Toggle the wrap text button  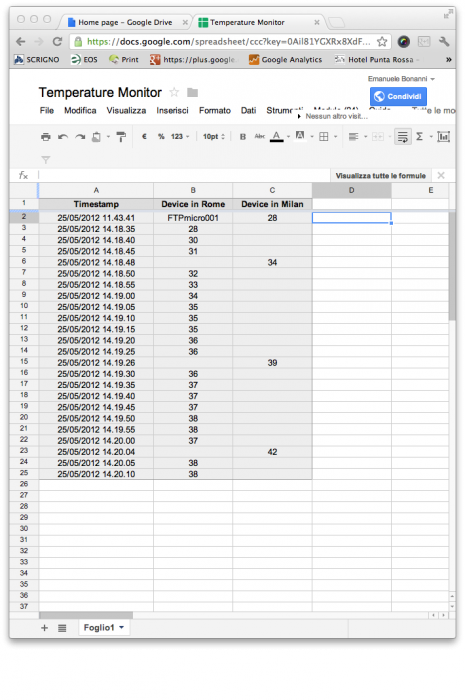(403, 137)
